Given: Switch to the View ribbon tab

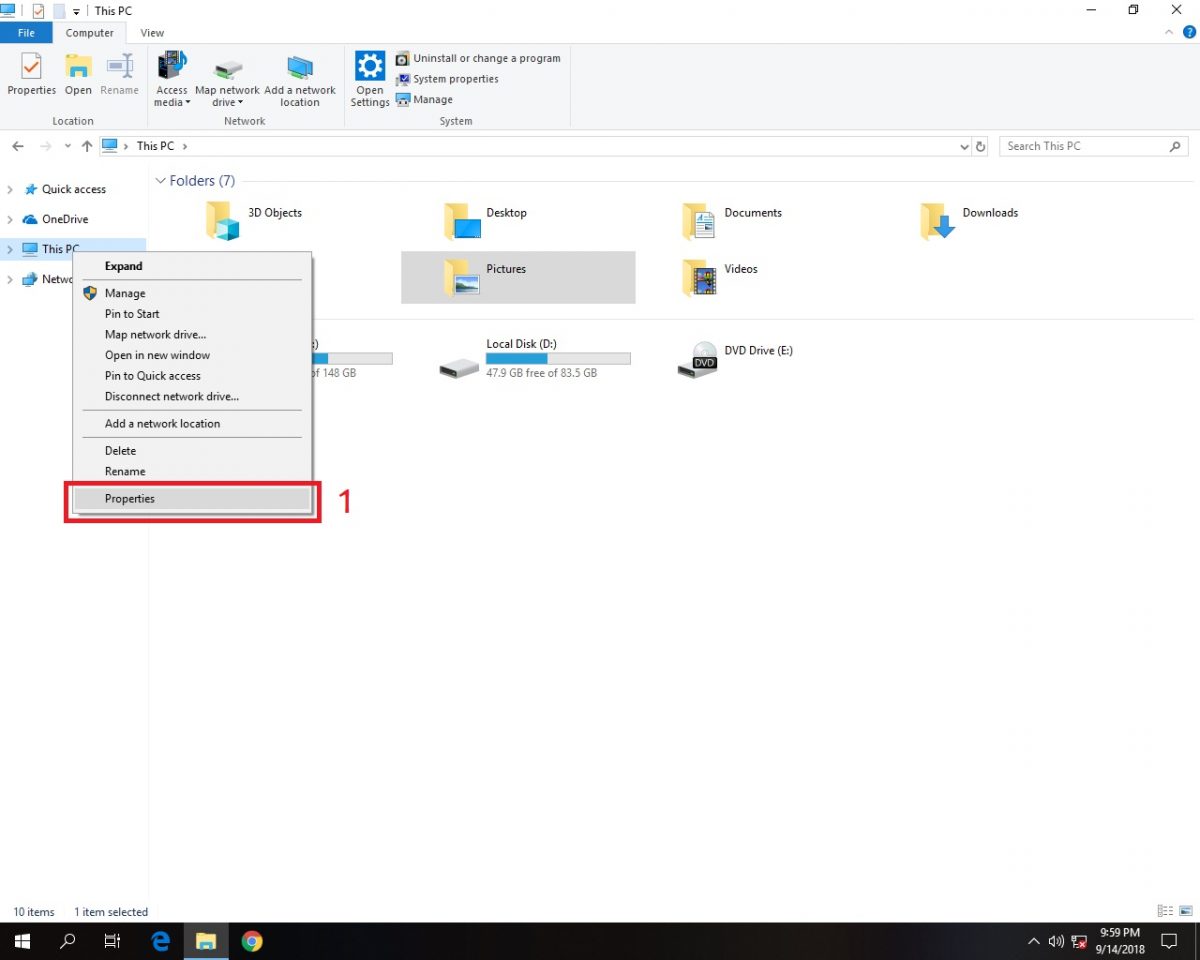Looking at the screenshot, I should click(152, 33).
